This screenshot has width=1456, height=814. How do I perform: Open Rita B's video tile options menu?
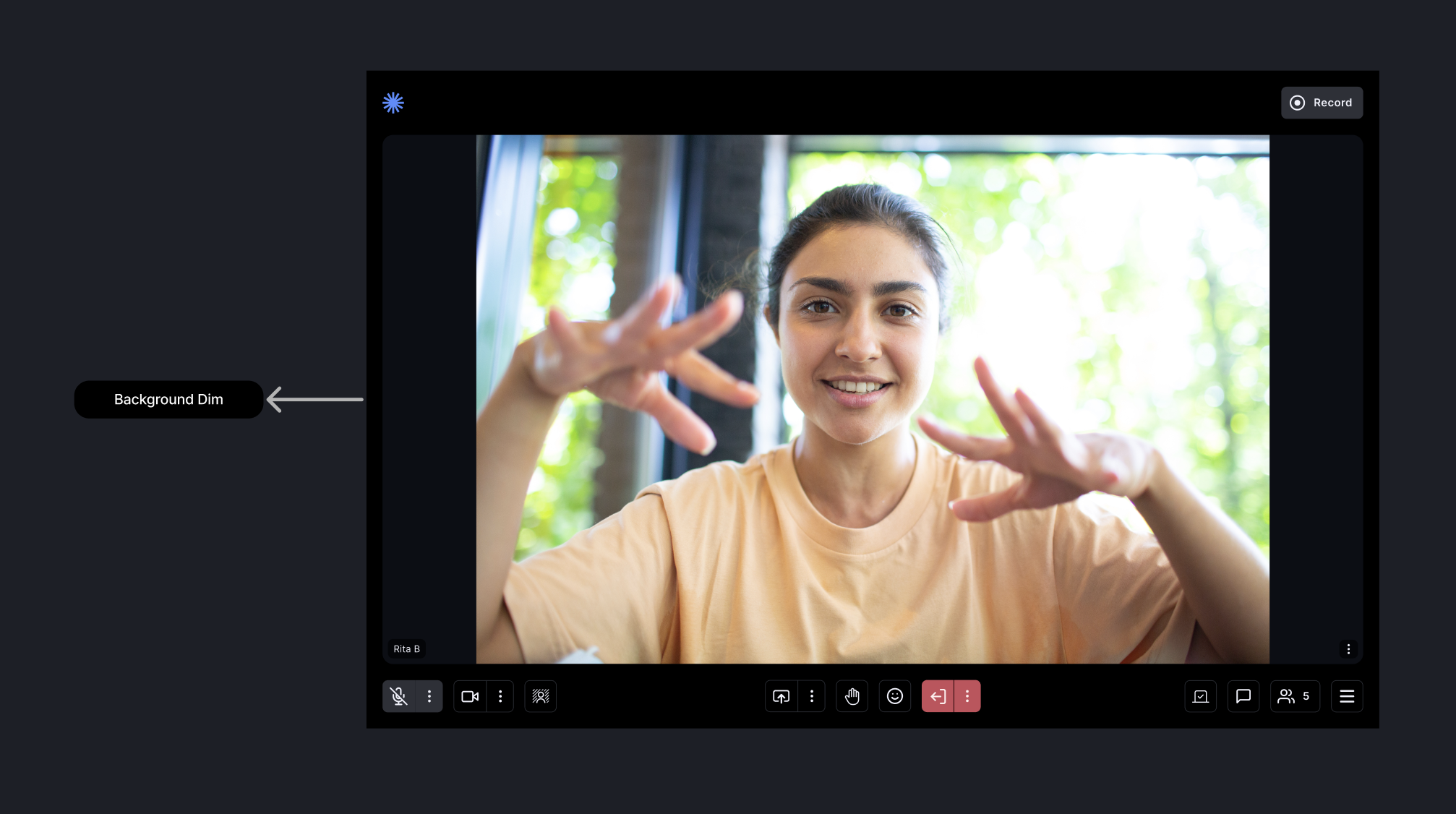tap(1348, 649)
